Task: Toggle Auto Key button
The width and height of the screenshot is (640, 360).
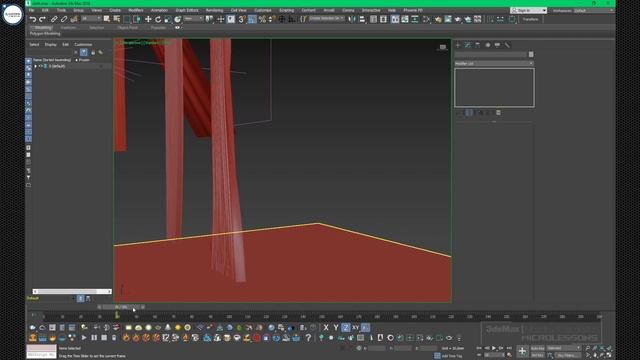Action: [537, 349]
